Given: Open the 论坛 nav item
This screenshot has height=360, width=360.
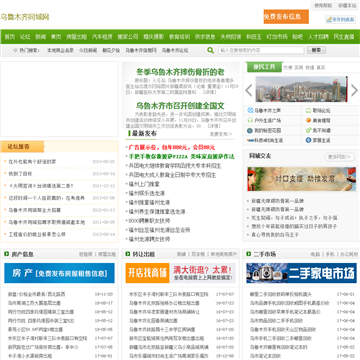Looking at the screenshot, I should (x=25, y=37).
